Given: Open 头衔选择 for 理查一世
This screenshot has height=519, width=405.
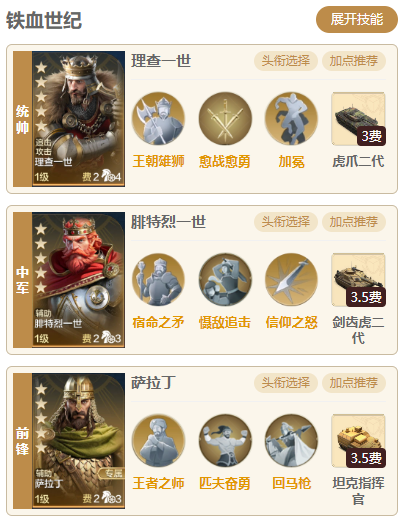Looking at the screenshot, I should pyautogui.click(x=286, y=61).
